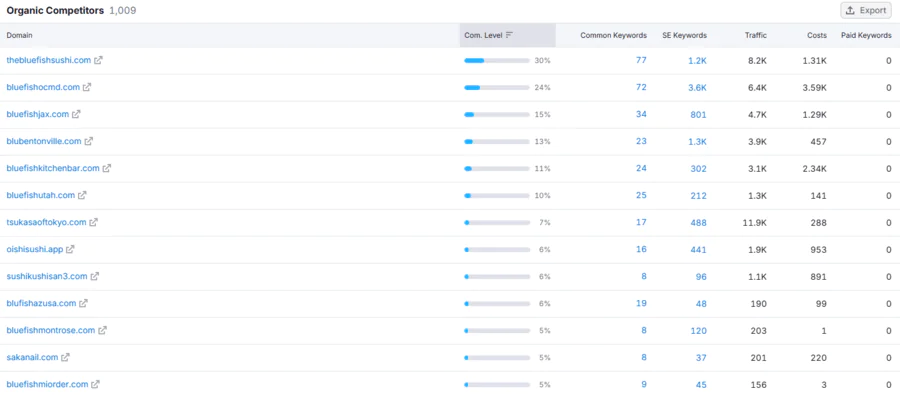Open 801 SE keywords for bluefishjax.com
This screenshot has width=900, height=395.
(699, 114)
